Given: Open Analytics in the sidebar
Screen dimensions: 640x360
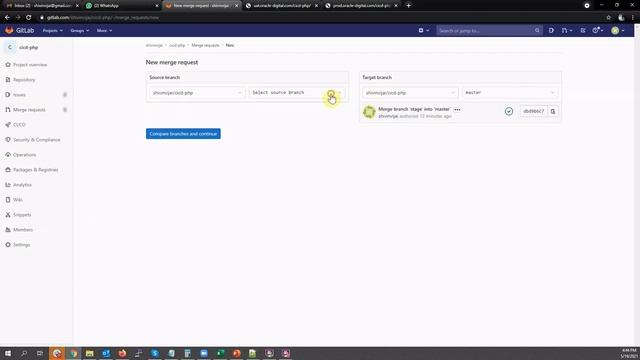Looking at the screenshot, I should click(18, 185).
